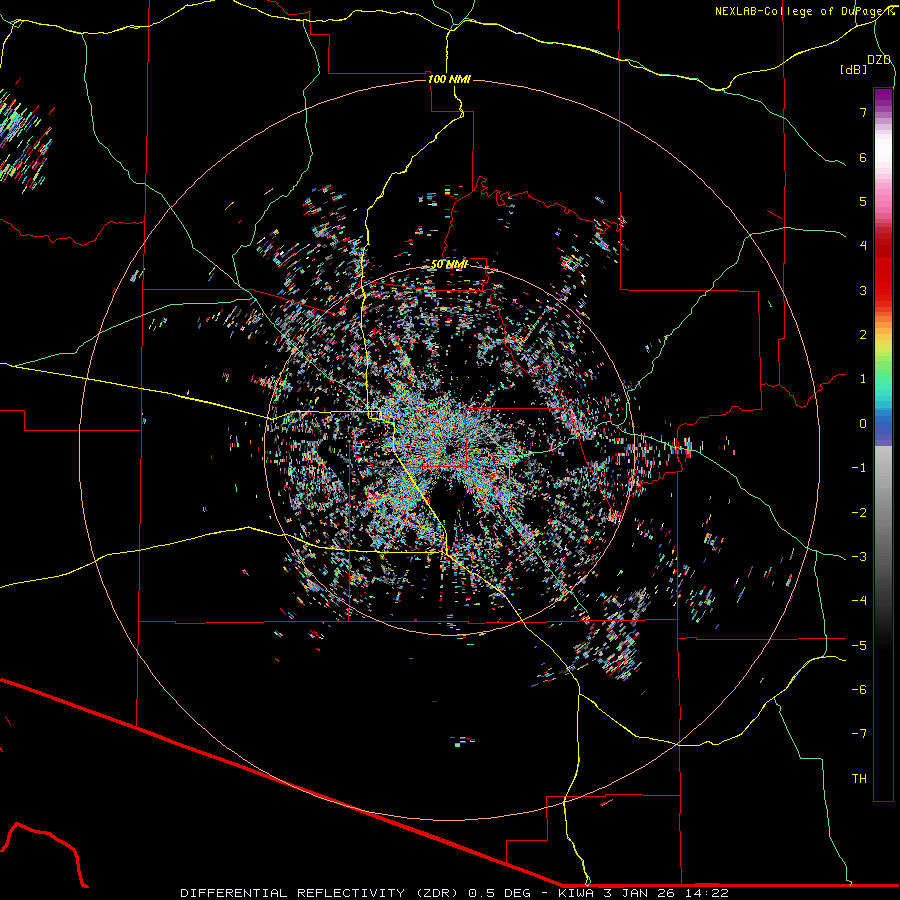Click the 100 NMI range ring label
The image size is (900, 900).
(x=449, y=79)
